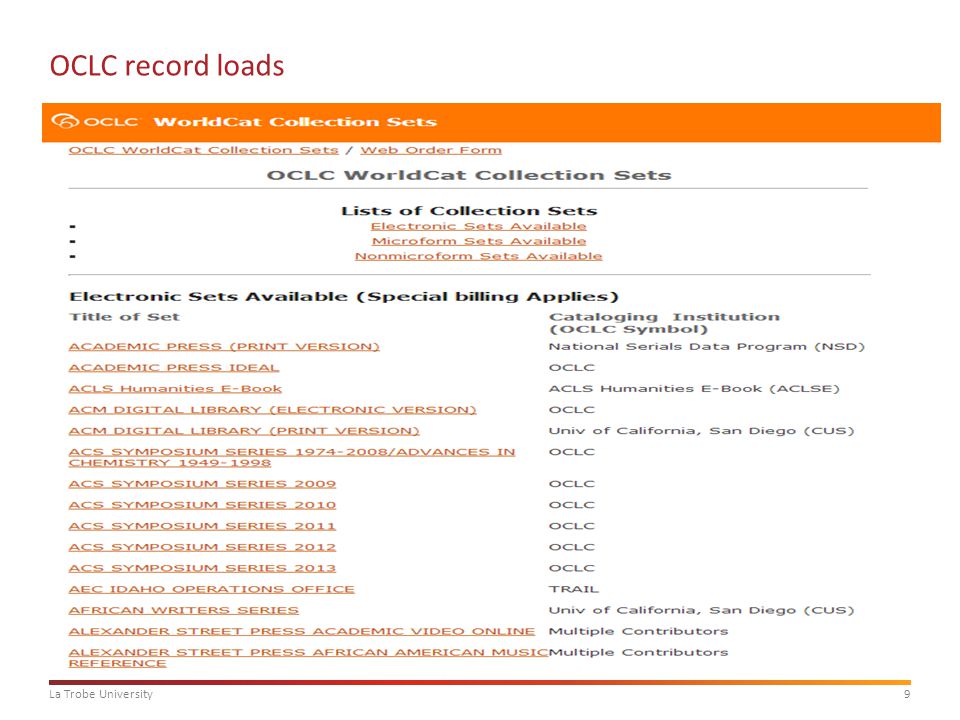Open ACS SYMPOSIUM SERIES 2013 link
The height and width of the screenshot is (720, 960).
[202, 568]
